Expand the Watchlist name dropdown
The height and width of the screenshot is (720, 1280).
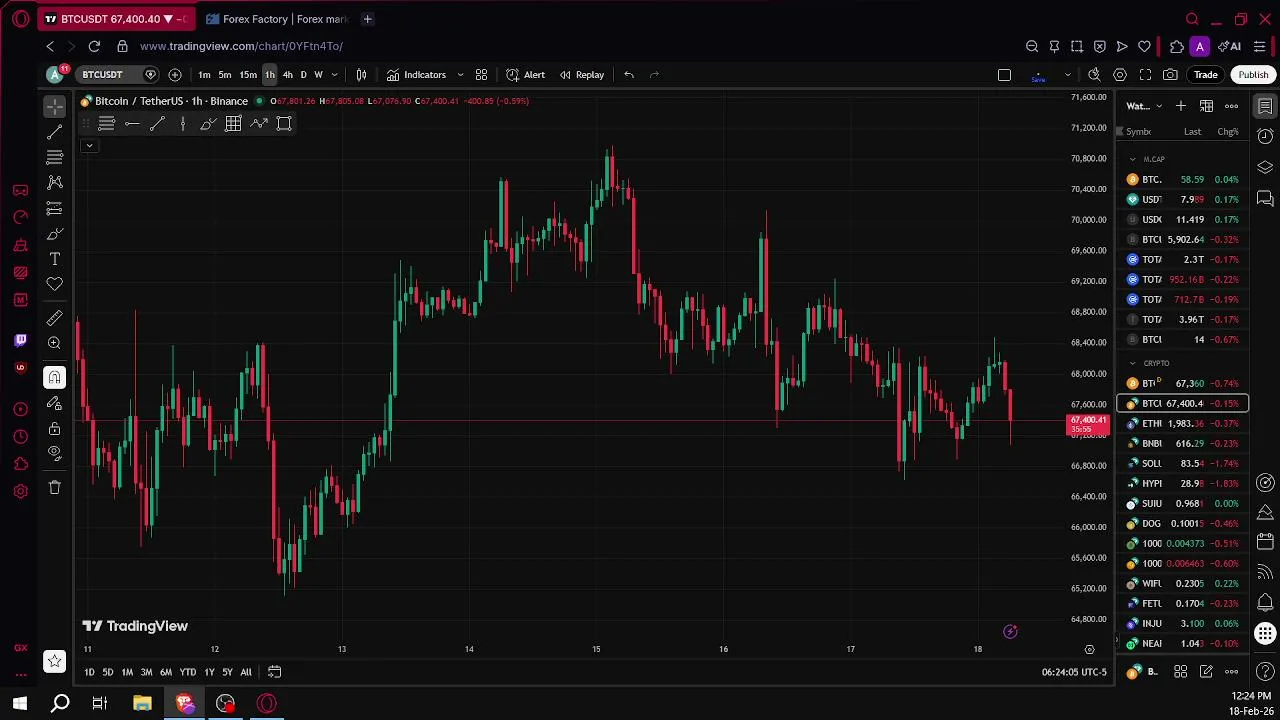[x=1145, y=106]
